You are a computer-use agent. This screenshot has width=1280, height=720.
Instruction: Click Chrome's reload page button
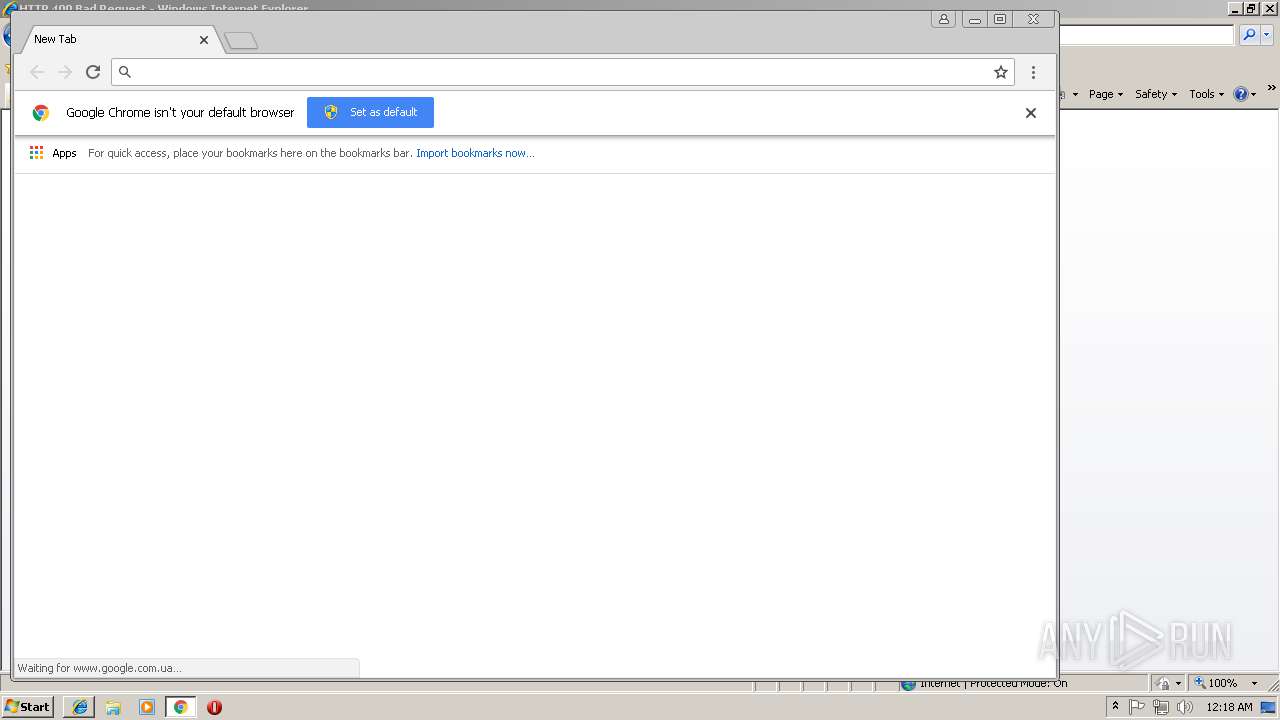(x=93, y=72)
